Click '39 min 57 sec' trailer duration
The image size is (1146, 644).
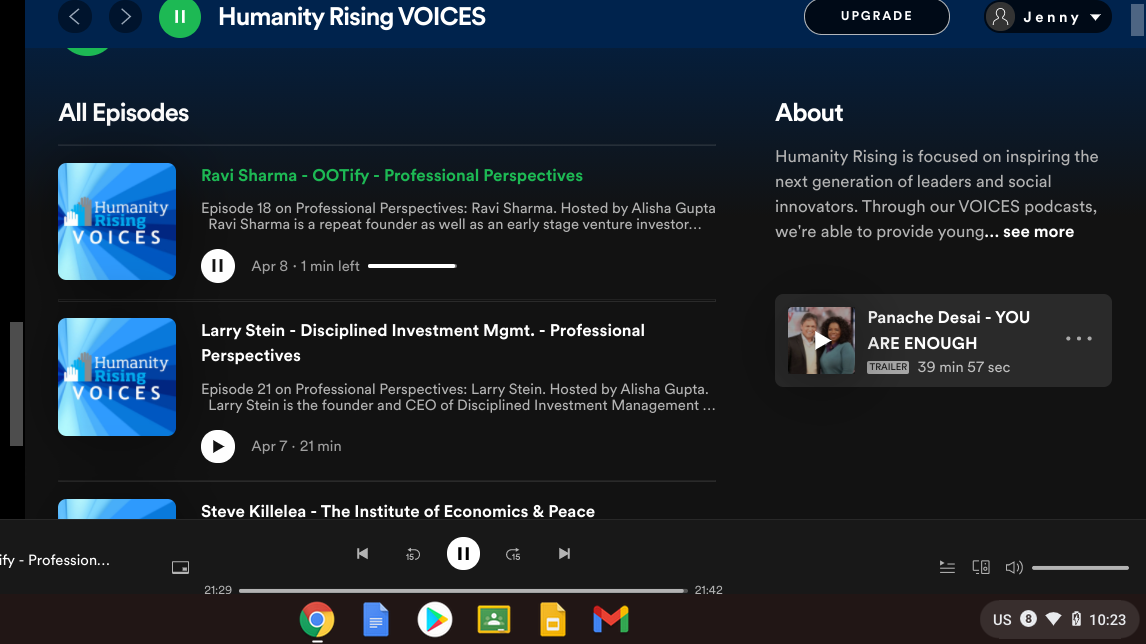[x=963, y=367]
